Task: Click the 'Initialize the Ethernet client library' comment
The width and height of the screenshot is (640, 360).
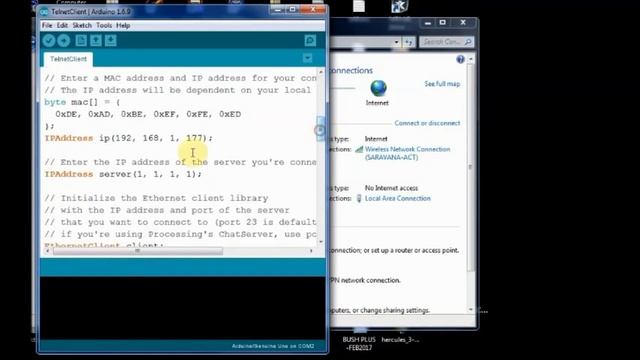Action: (x=156, y=198)
